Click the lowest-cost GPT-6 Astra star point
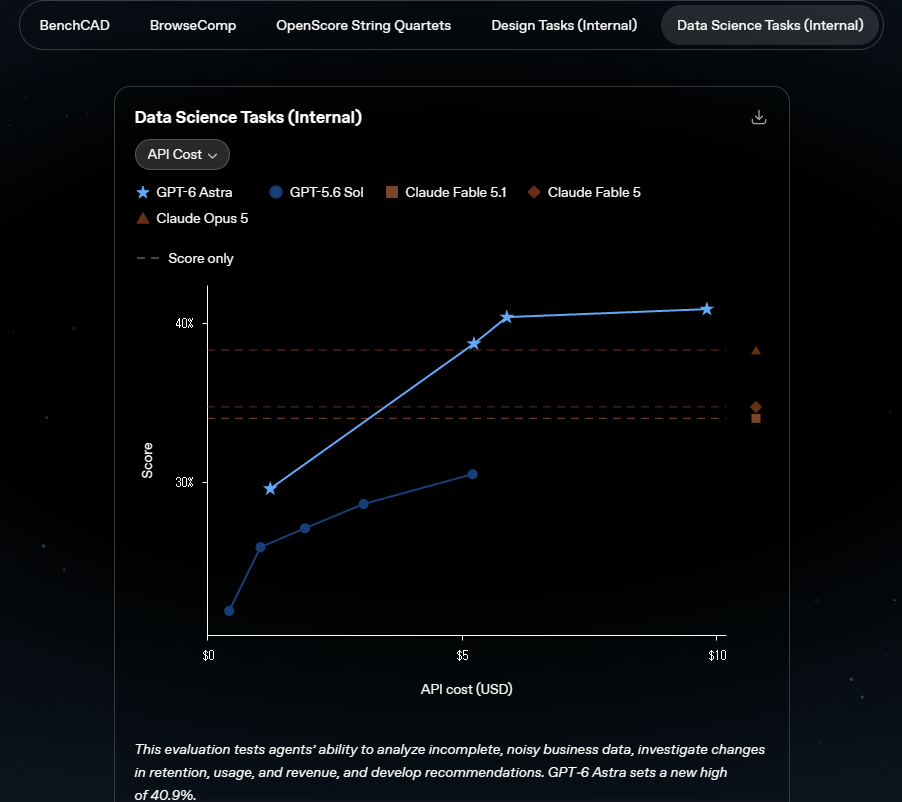Screen dimensions: 902x802 pyautogui.click(x=270, y=489)
